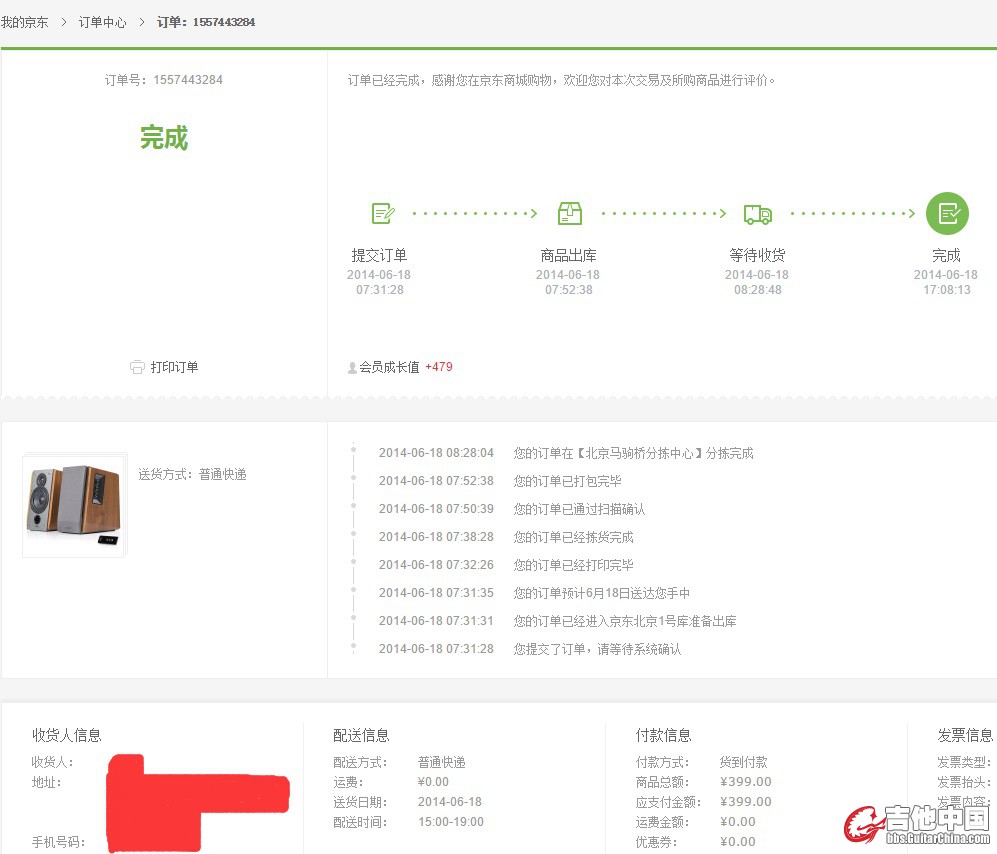
Task: Open the speaker product thumbnail
Action: coord(74,505)
